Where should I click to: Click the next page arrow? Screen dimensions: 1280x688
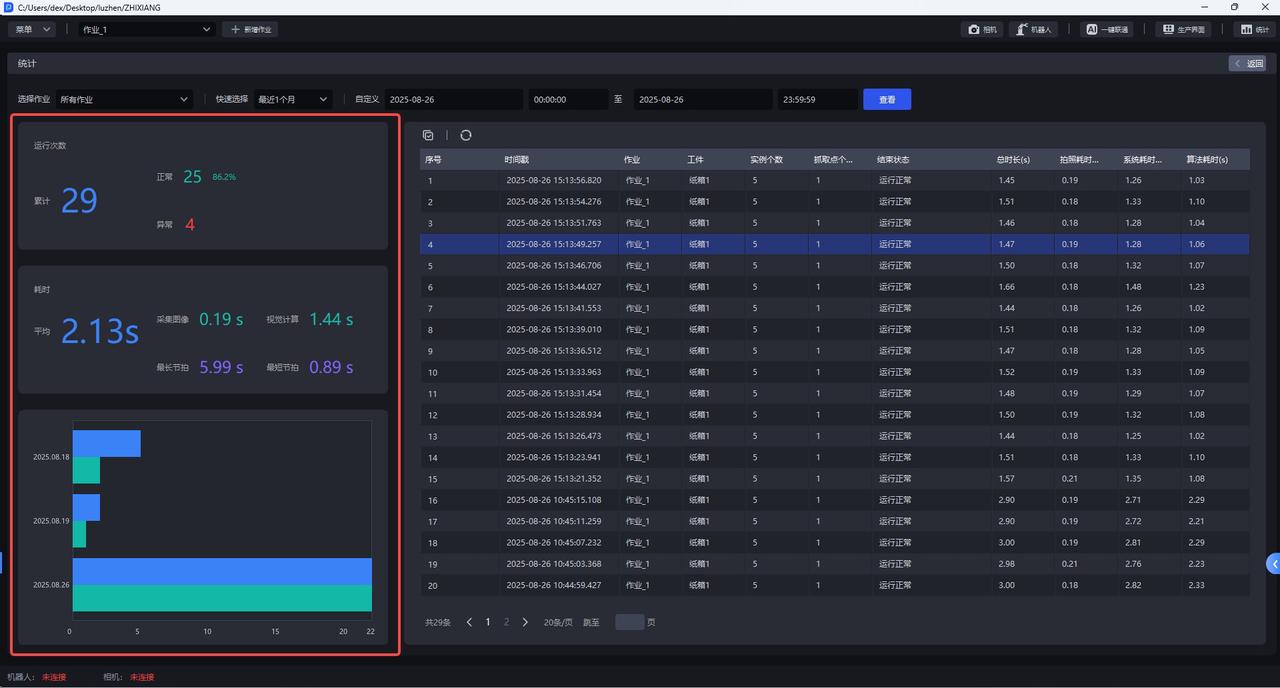click(x=525, y=622)
